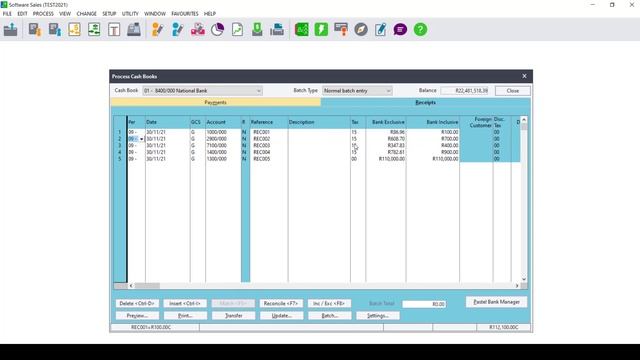The height and width of the screenshot is (360, 640).
Task: Click the cash book dollar-sheet icon
Action: pyautogui.click(x=74, y=29)
